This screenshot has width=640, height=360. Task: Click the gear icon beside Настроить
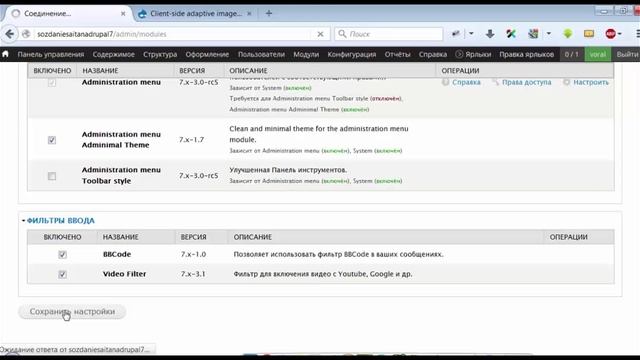click(x=567, y=82)
